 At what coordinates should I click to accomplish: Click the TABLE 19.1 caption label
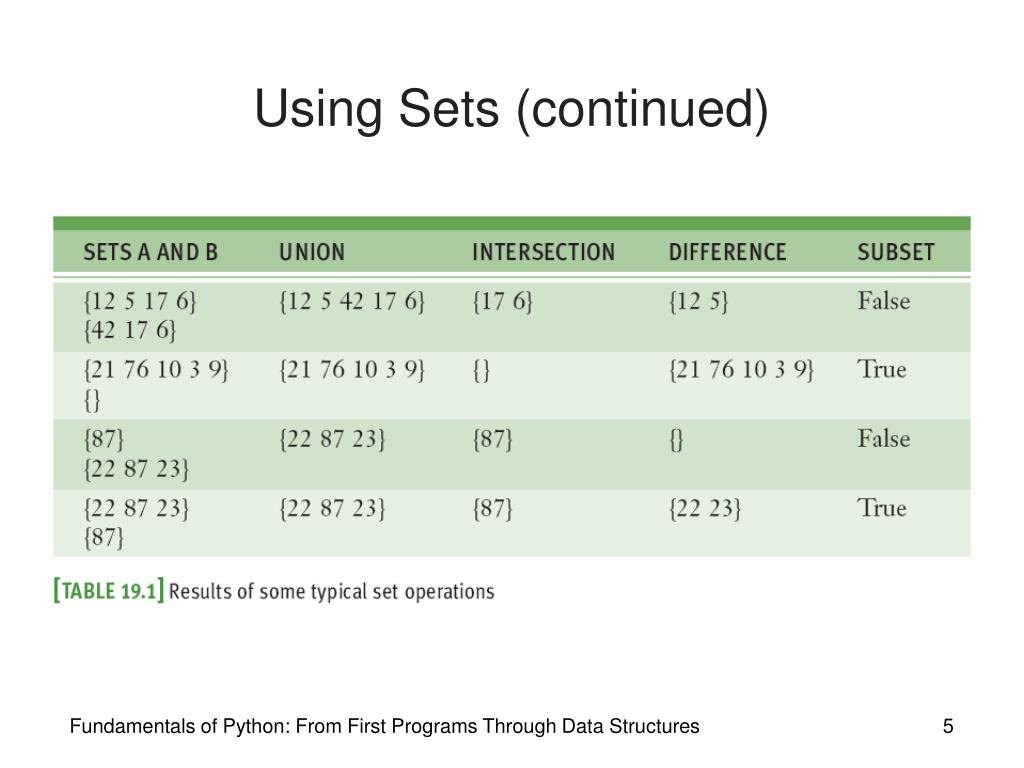tap(108, 591)
